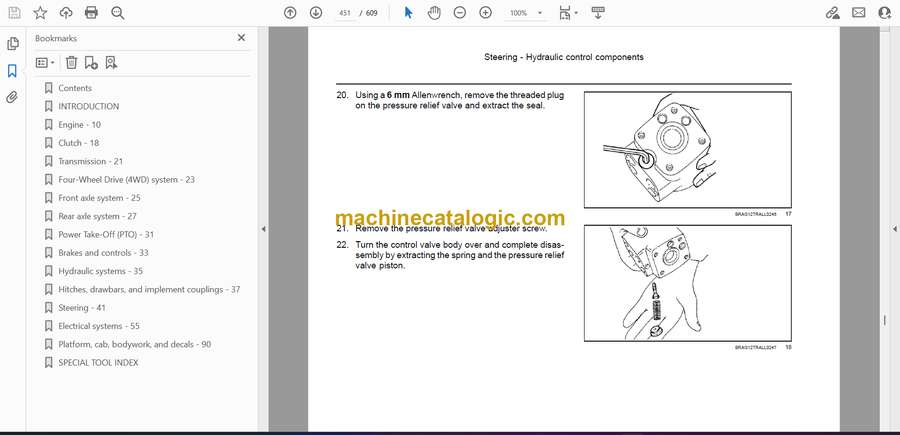Upload file to cloud icon

(x=66, y=13)
